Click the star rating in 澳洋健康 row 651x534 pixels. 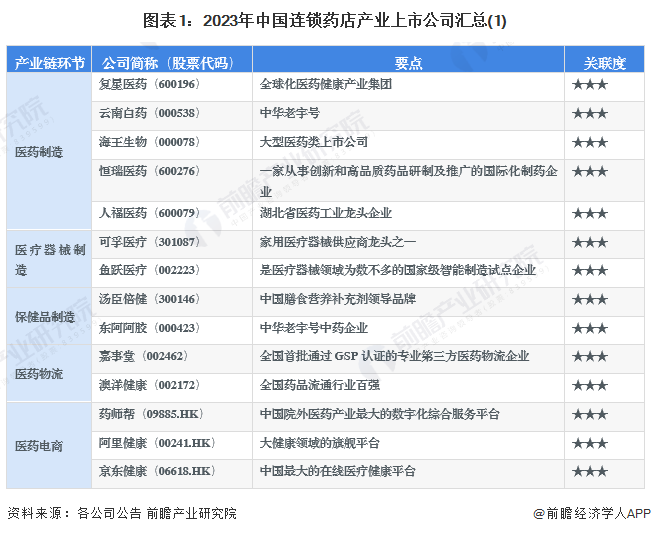590,386
